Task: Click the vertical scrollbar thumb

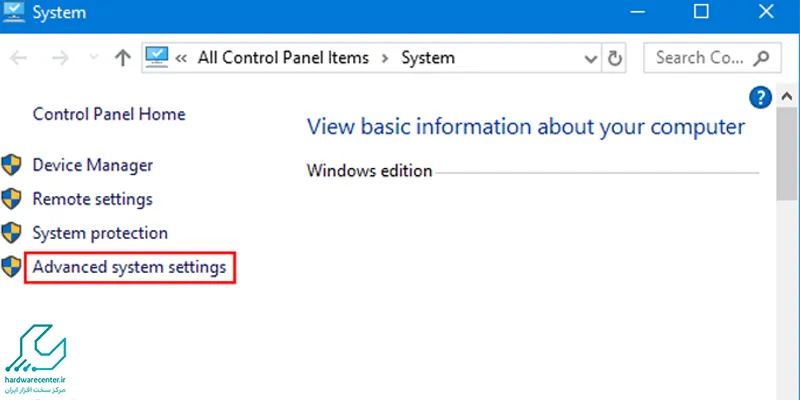Action: 788,165
